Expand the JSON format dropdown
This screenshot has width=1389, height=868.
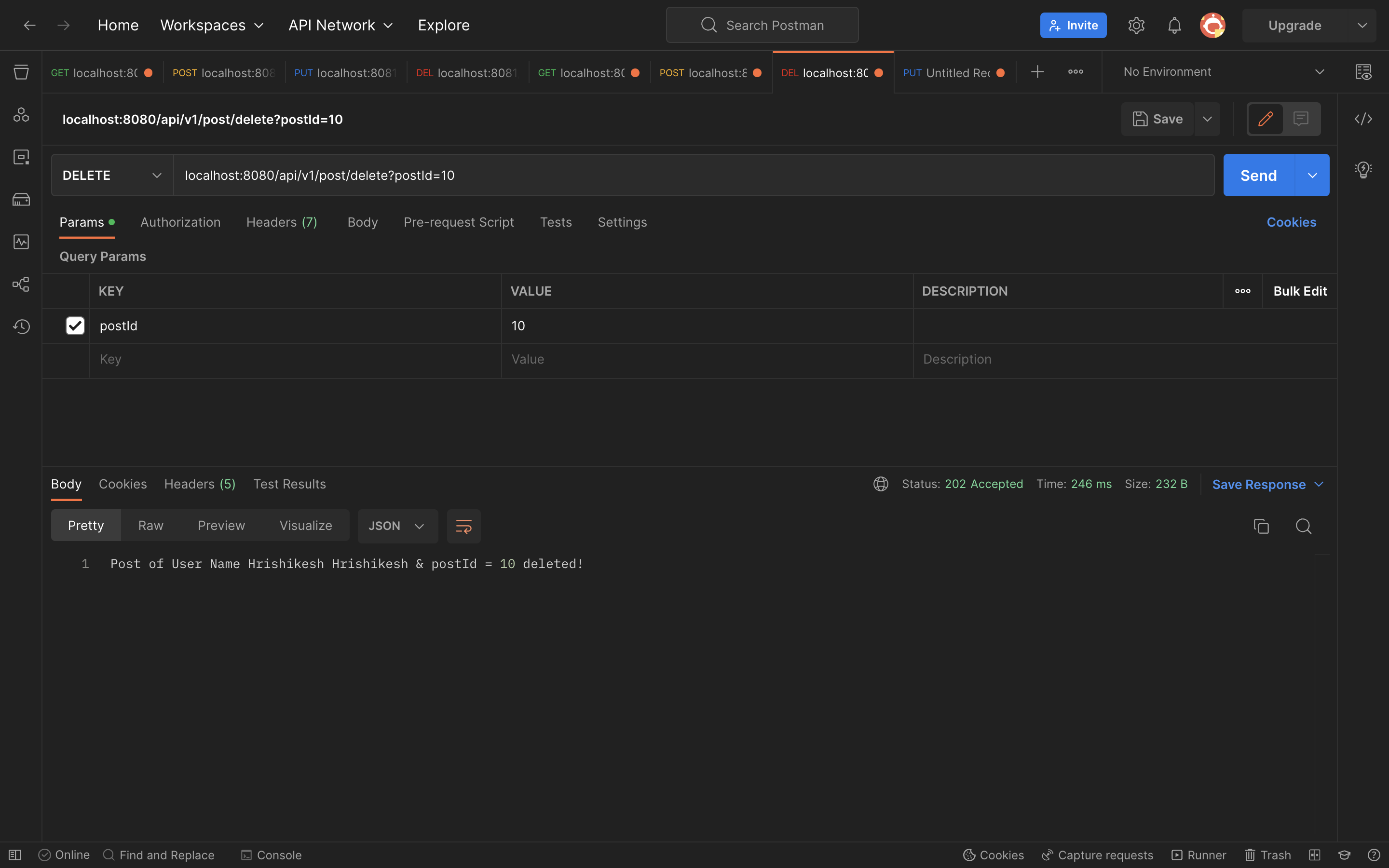coord(397,526)
